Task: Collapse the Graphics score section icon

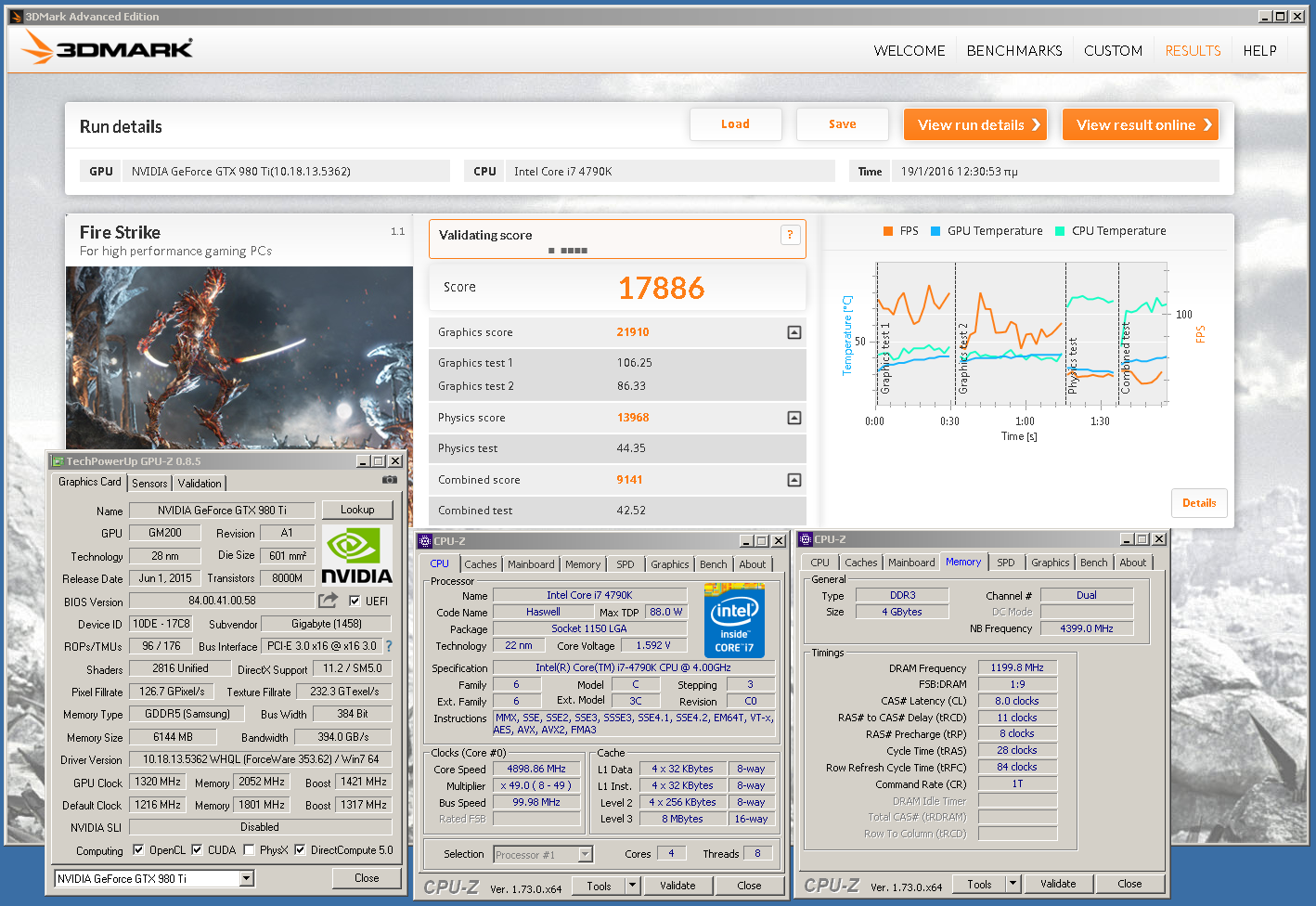Action: pos(794,332)
